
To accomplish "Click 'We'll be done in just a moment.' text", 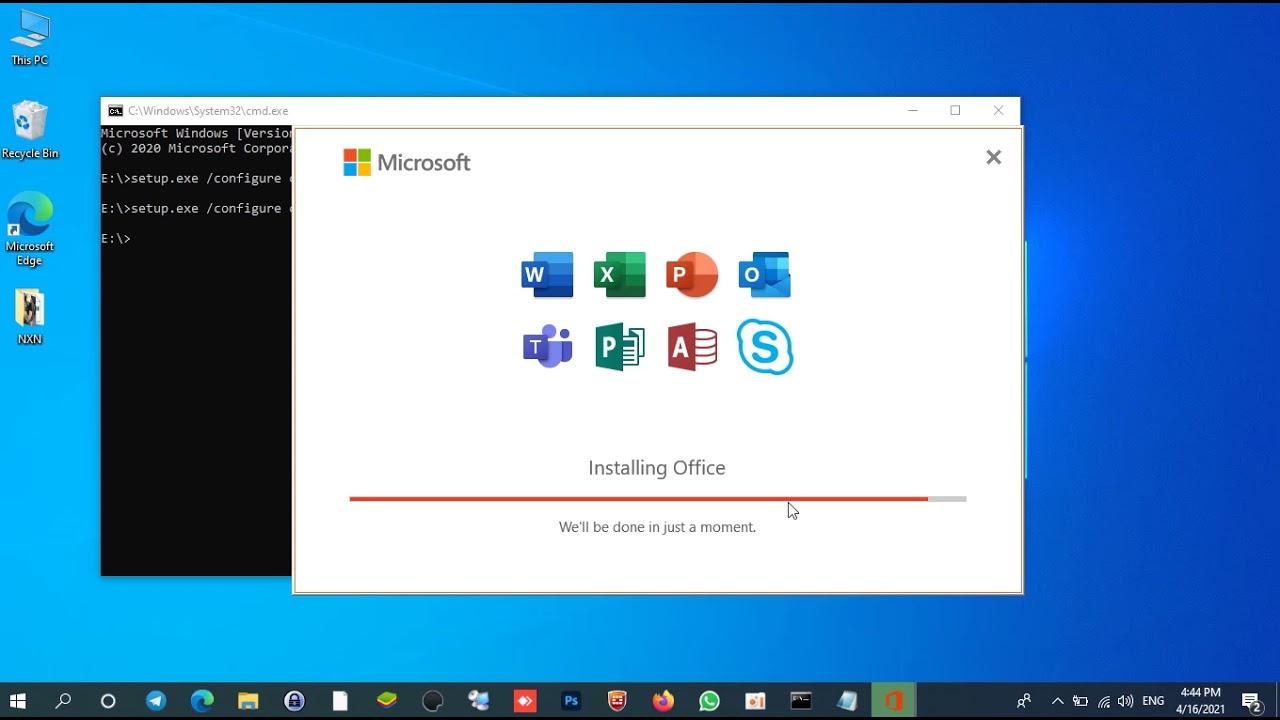I will pos(657,527).
